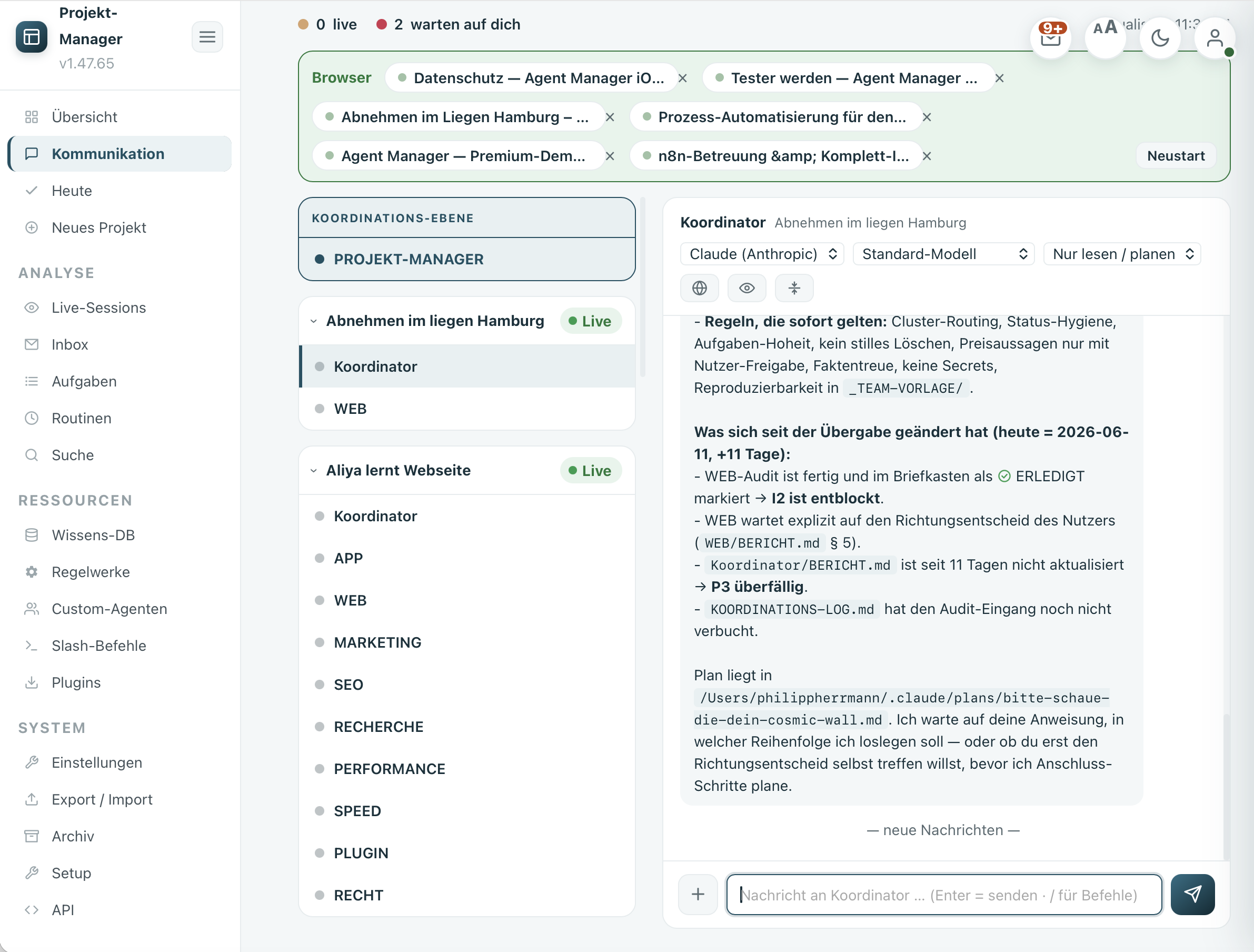Click the Regelwerke gear icon entry
1254x952 pixels.
coord(120,571)
